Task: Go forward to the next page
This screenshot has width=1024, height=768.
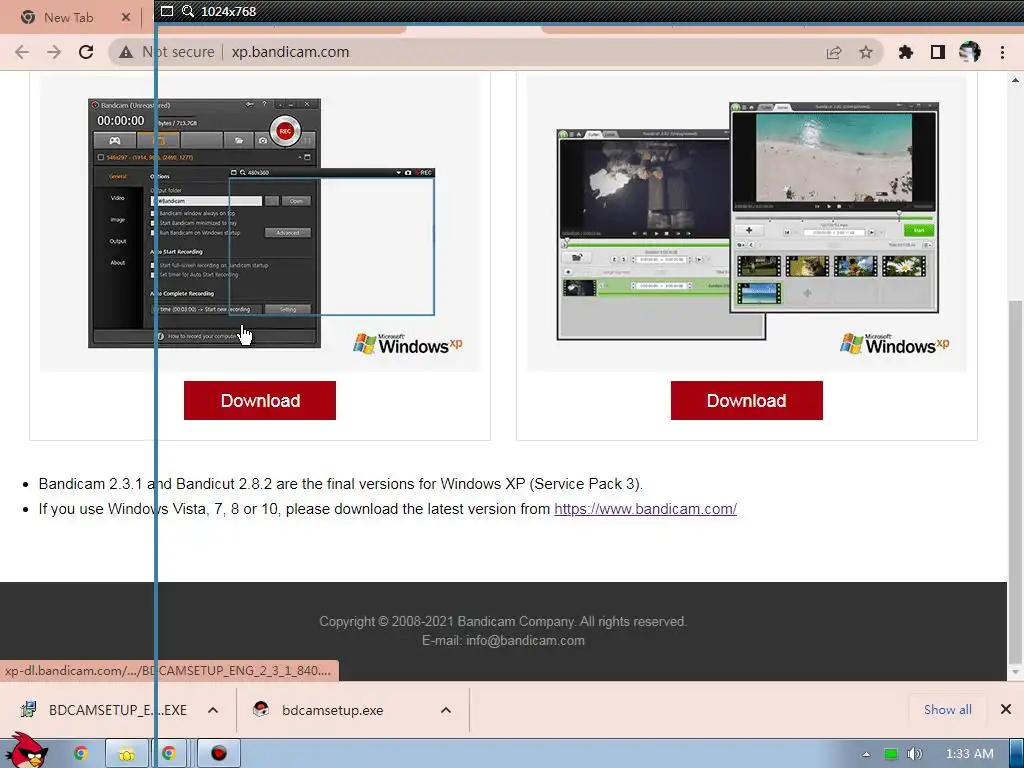Action: coord(54,52)
